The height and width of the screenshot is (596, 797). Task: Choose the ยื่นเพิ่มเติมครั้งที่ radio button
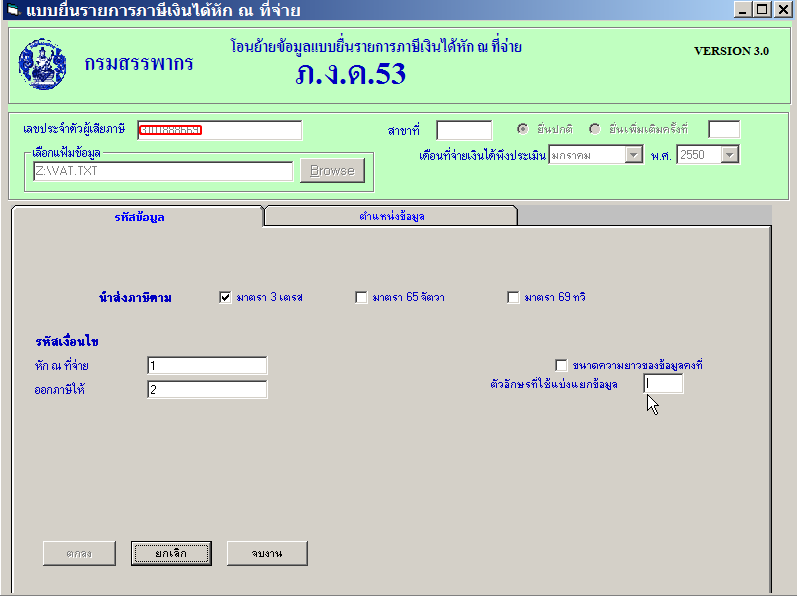pyautogui.click(x=595, y=129)
